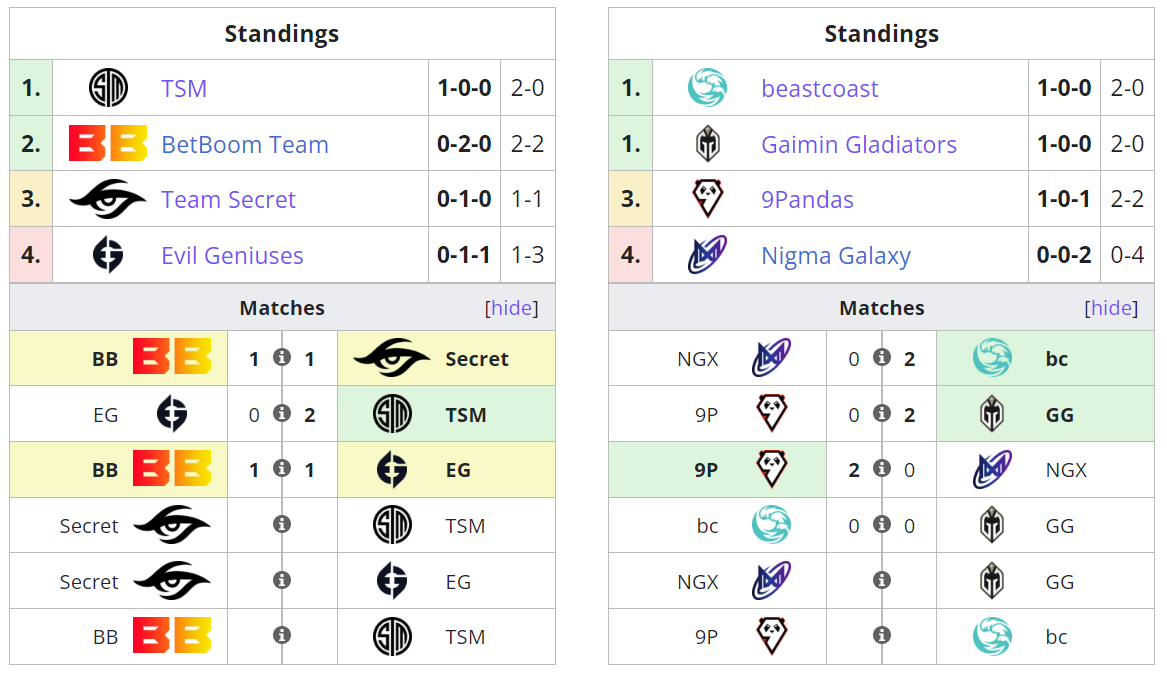The width and height of the screenshot is (1167, 679).
Task: Click the BetBoom Team logo in standings
Action: point(108,144)
